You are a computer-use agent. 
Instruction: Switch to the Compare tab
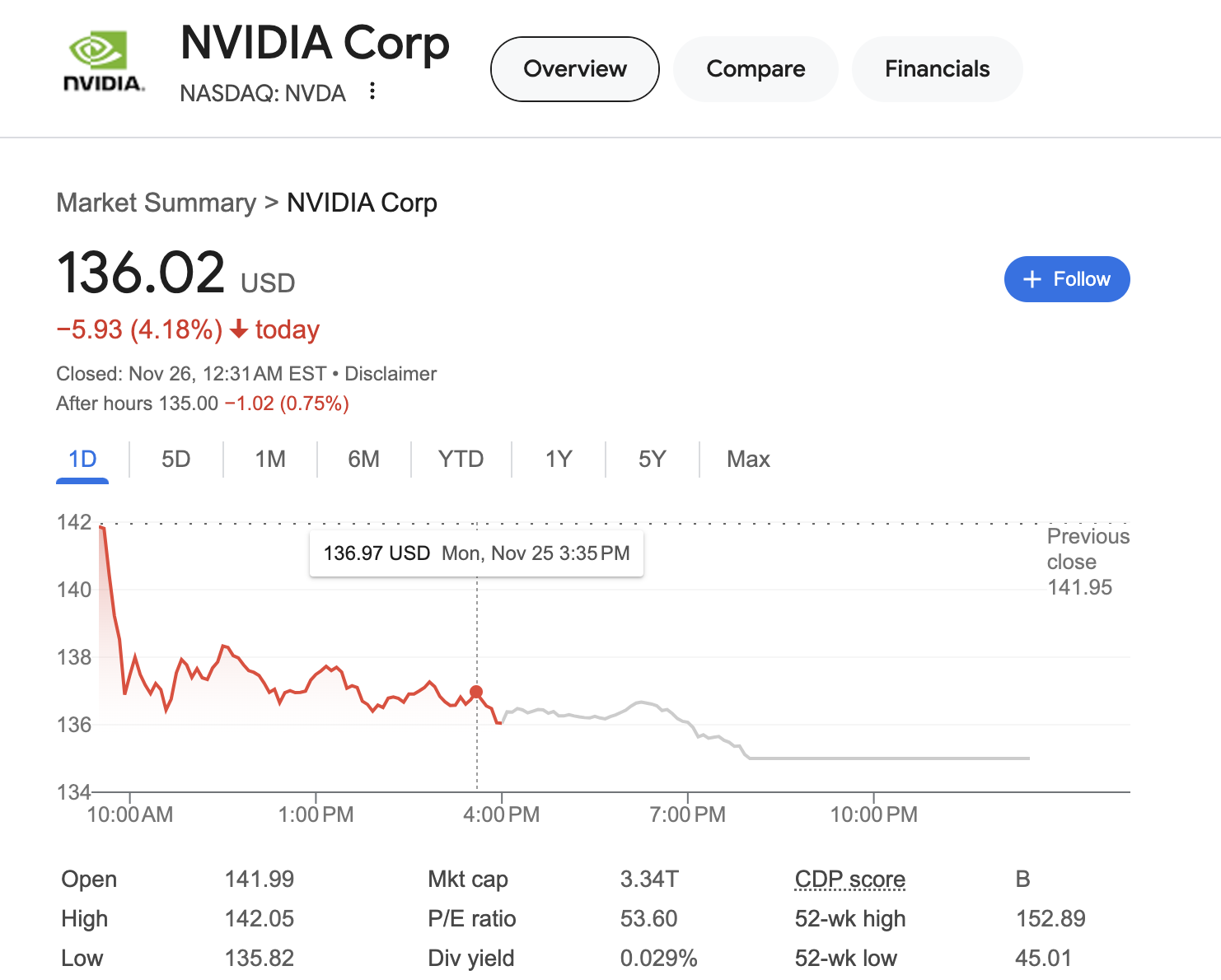click(x=756, y=69)
